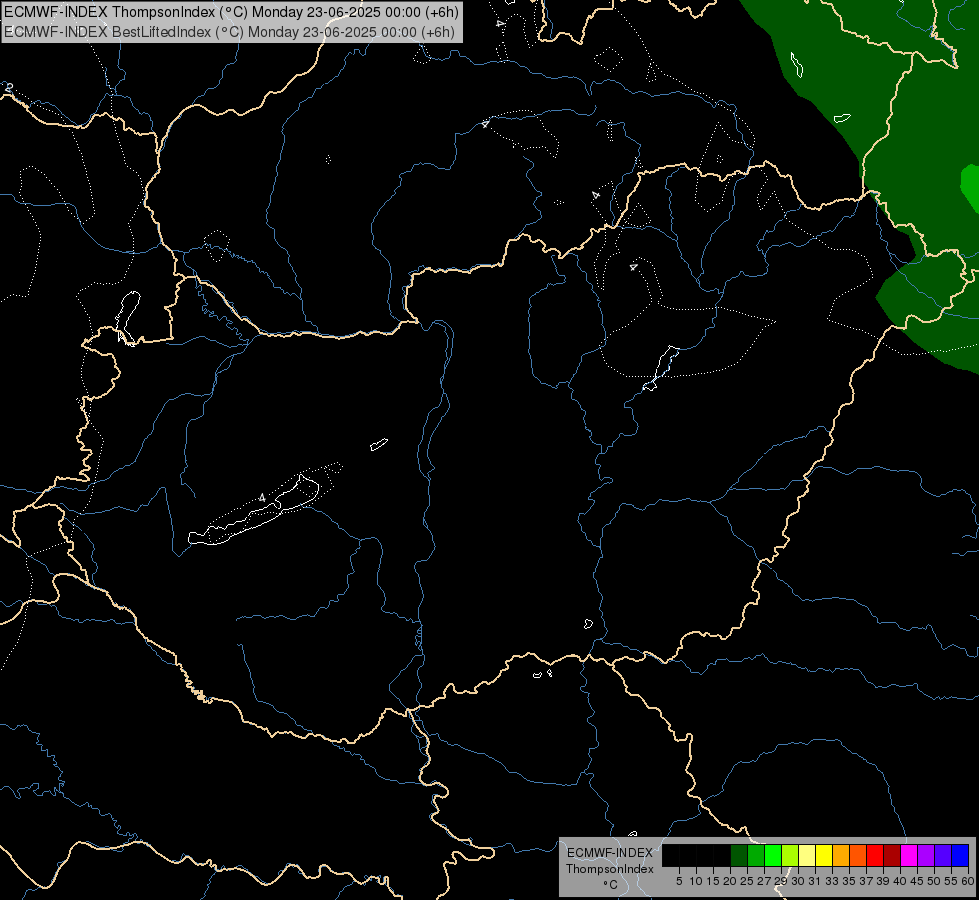The width and height of the screenshot is (979, 900).
Task: Click the pale yellow 30-31 legend swatch
Action: (x=807, y=855)
